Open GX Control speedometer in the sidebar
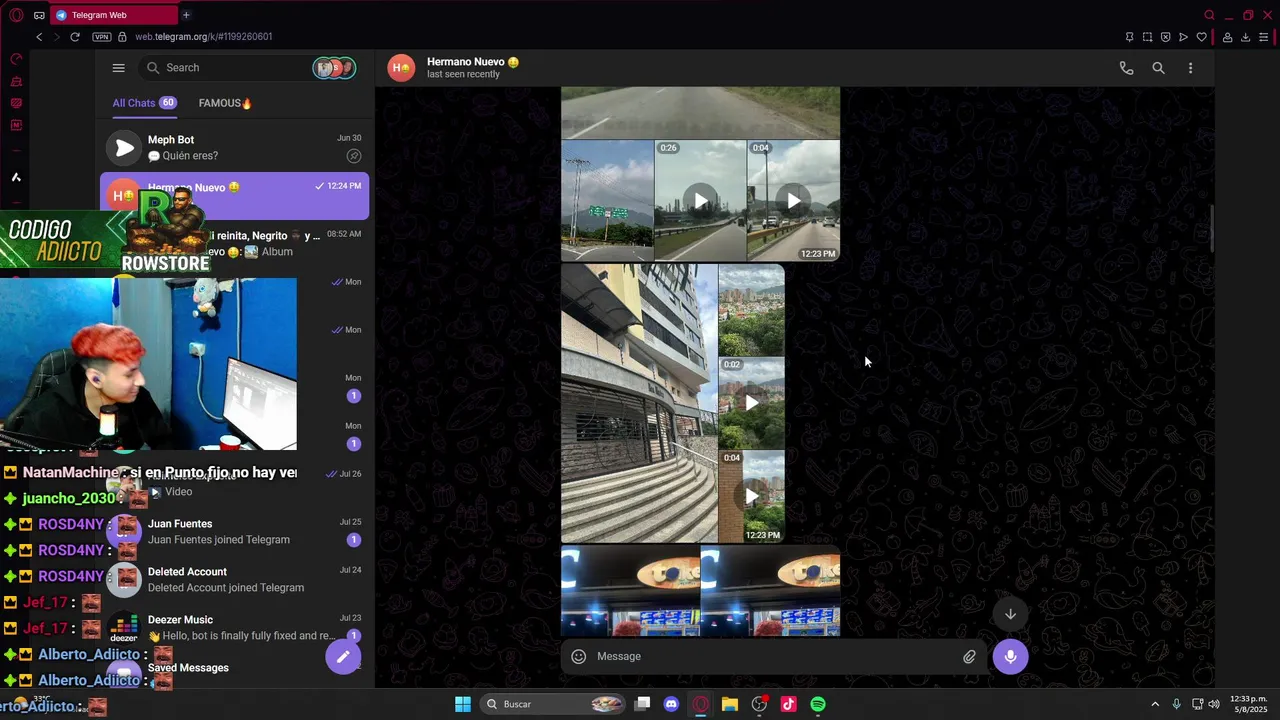Image resolution: width=1280 pixels, height=720 pixels. [x=16, y=59]
